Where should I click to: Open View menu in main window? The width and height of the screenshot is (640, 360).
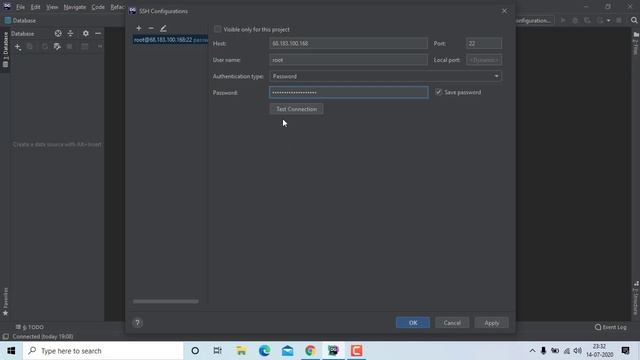click(x=52, y=7)
